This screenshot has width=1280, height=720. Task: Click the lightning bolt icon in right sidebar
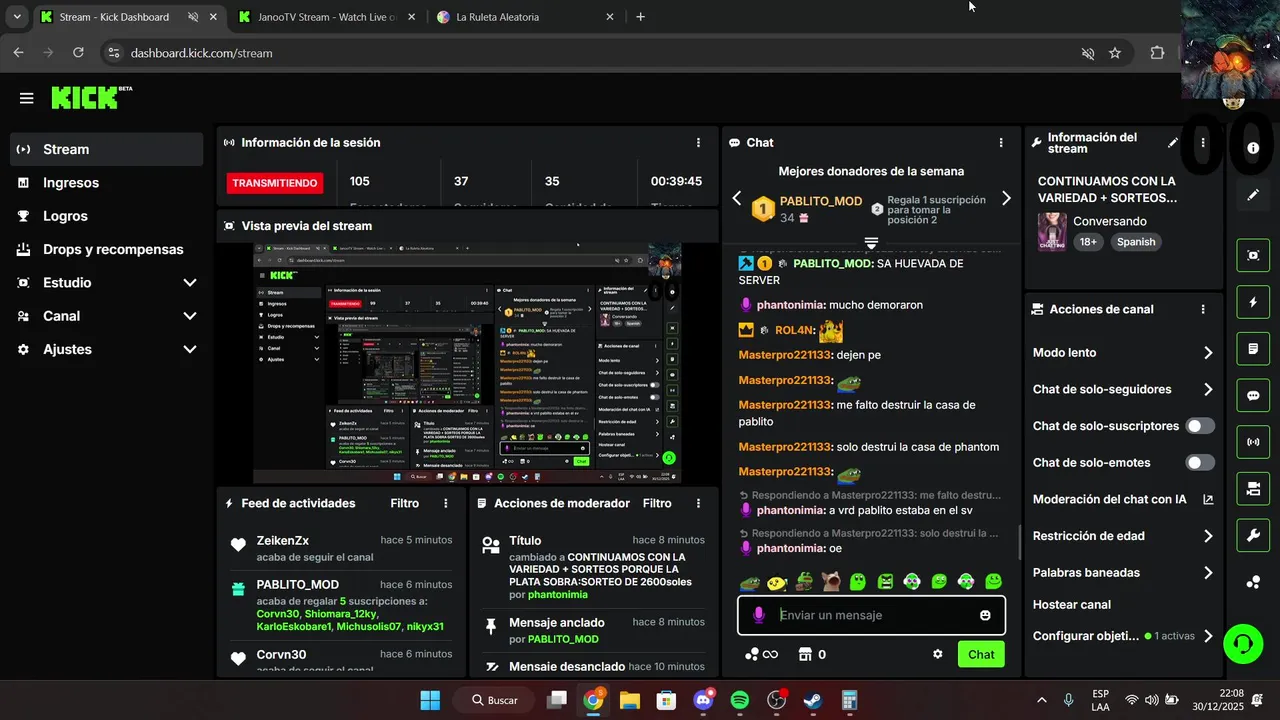coord(1253,302)
